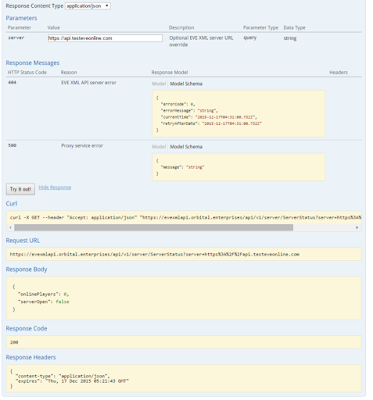Click the server URL input field
This screenshot has width=373, height=400.
(105, 38)
